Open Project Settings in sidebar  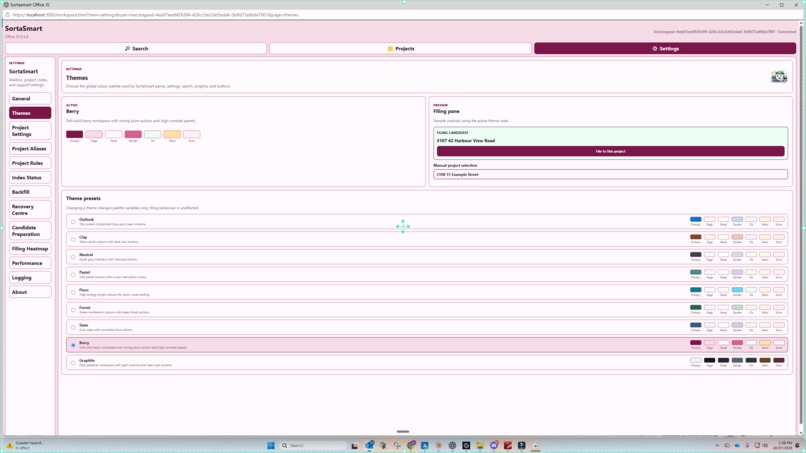point(30,131)
